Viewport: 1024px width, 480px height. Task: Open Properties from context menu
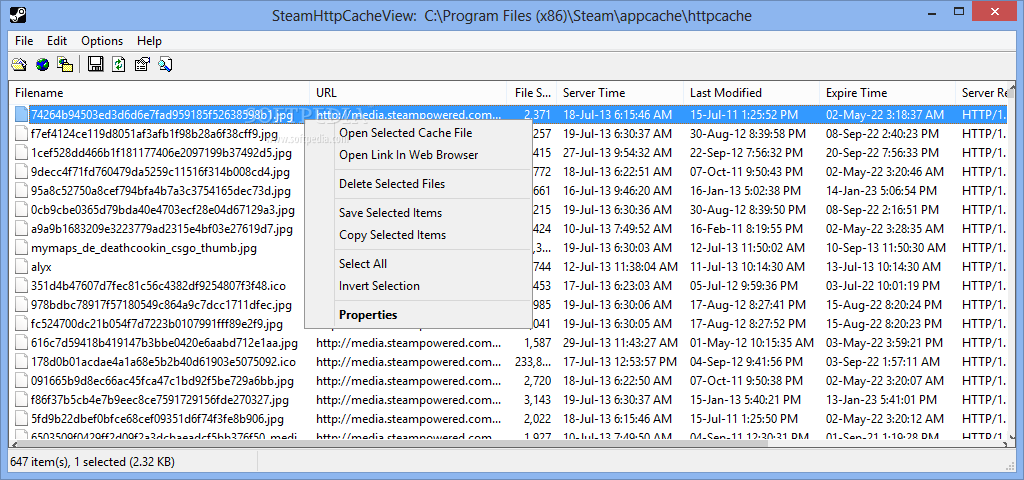(418, 315)
